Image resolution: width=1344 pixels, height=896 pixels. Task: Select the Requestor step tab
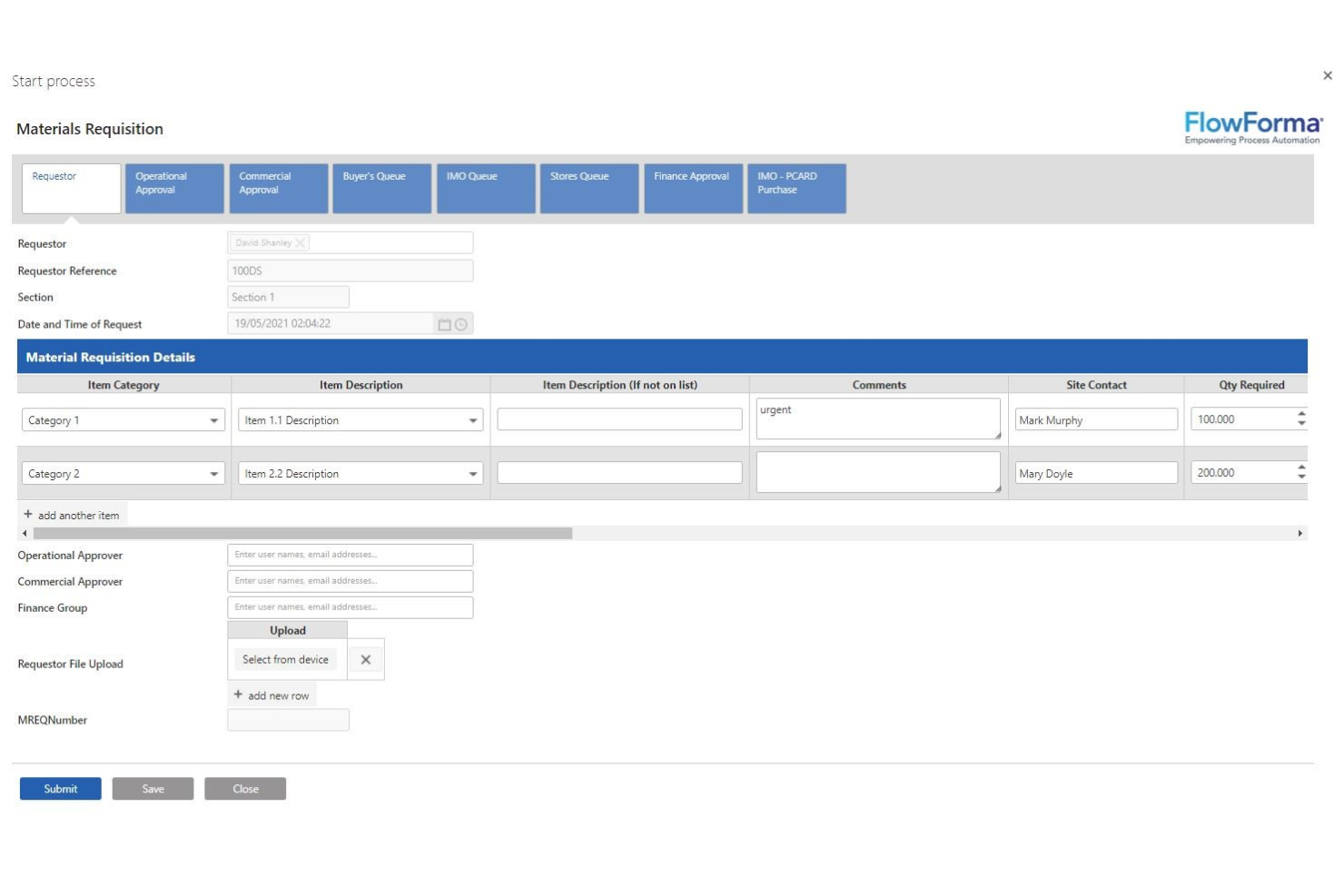[x=72, y=188]
